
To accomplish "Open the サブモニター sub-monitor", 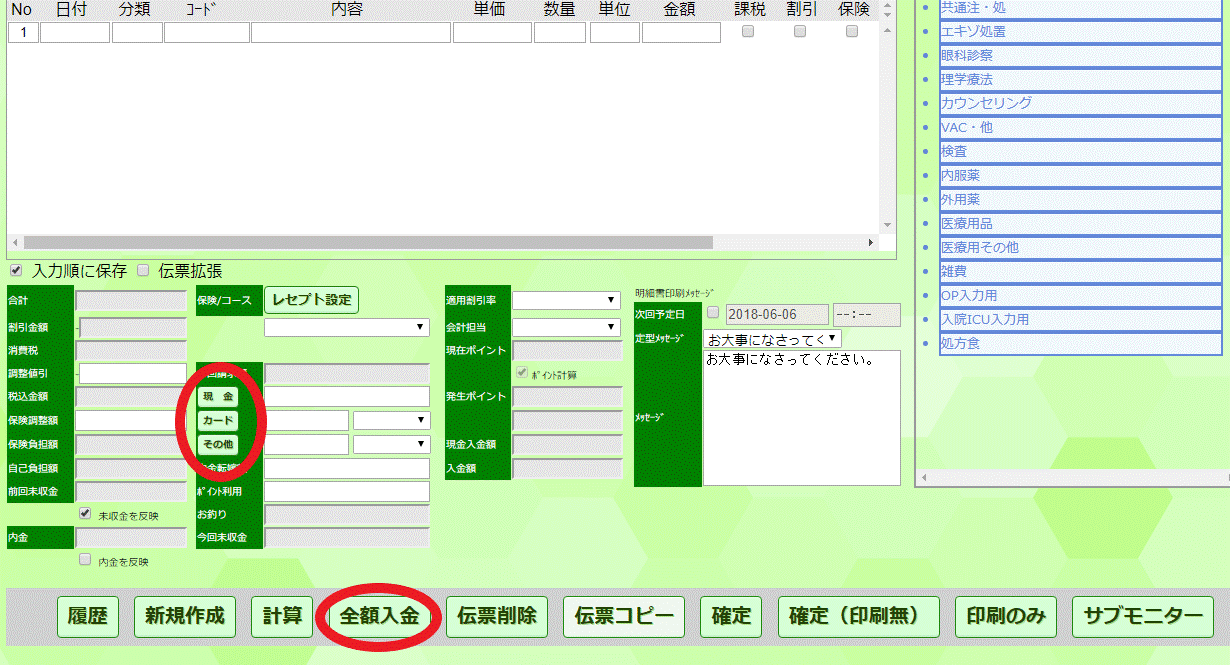I will (x=1143, y=617).
